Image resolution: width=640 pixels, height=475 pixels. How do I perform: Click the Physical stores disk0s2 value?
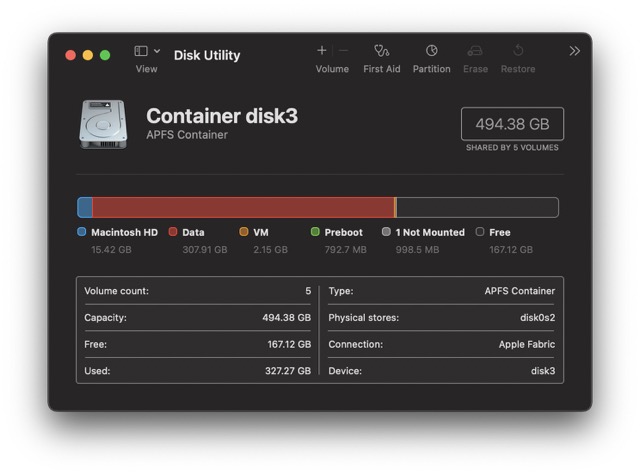538,317
